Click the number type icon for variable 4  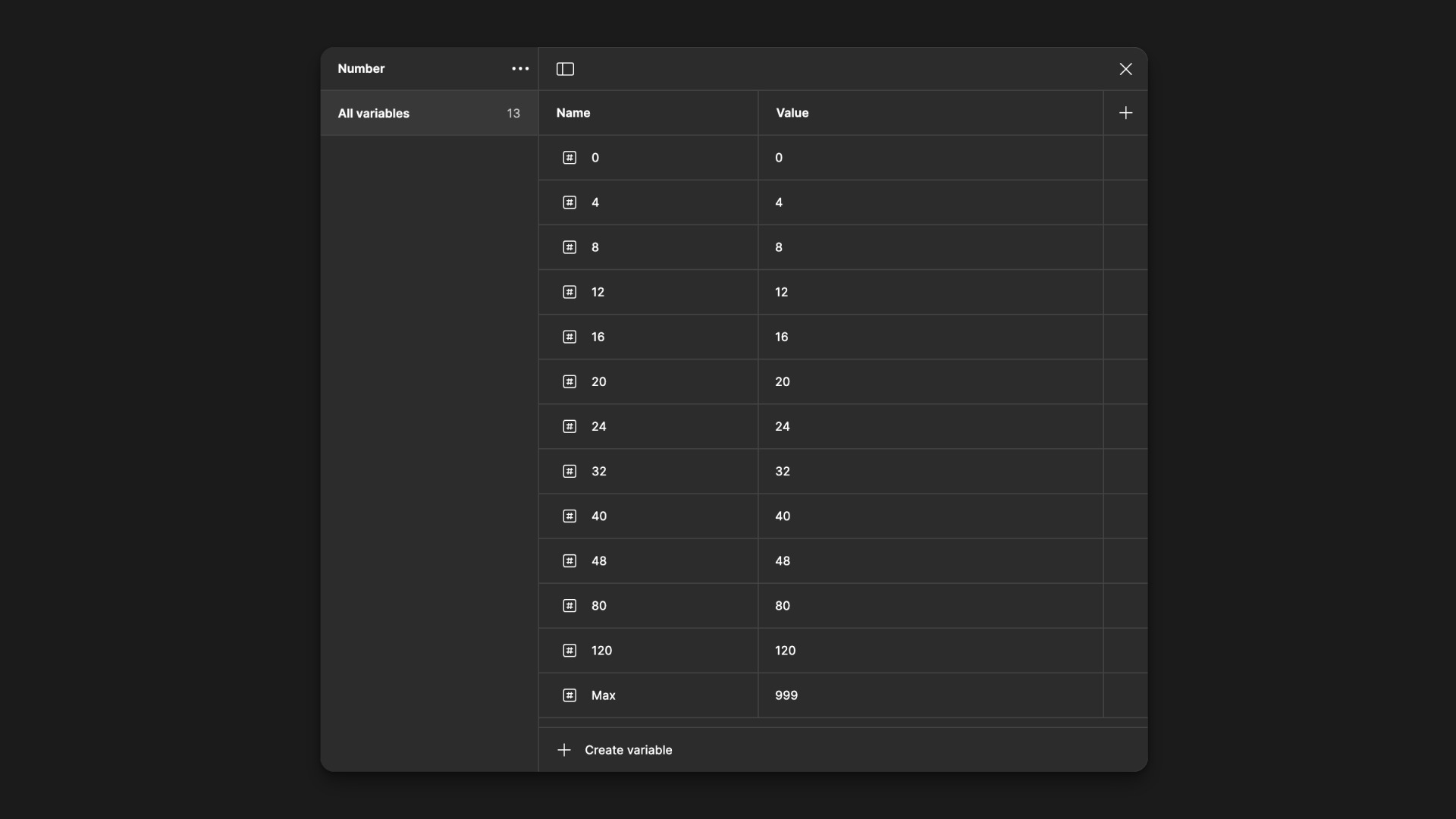[570, 202]
